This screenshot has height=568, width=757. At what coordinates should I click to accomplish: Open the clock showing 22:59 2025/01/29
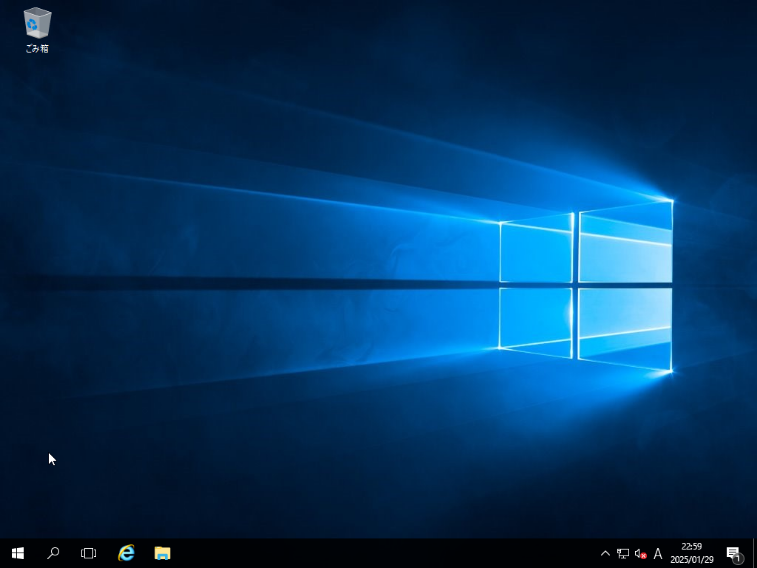692,553
